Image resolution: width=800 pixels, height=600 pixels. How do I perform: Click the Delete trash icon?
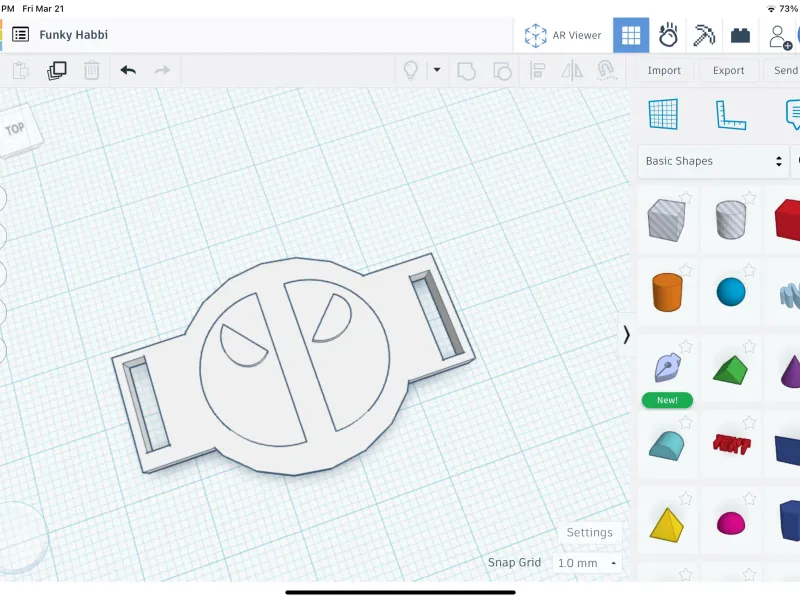click(x=92, y=70)
